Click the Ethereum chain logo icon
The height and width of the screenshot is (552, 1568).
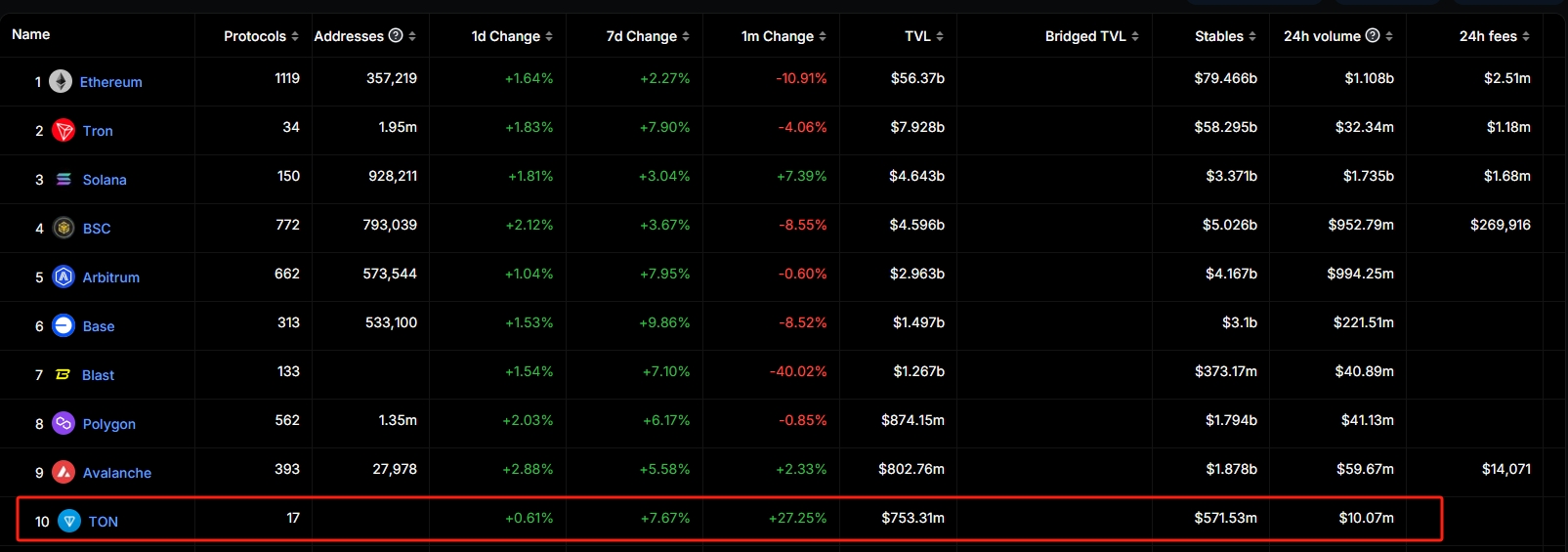[61, 82]
